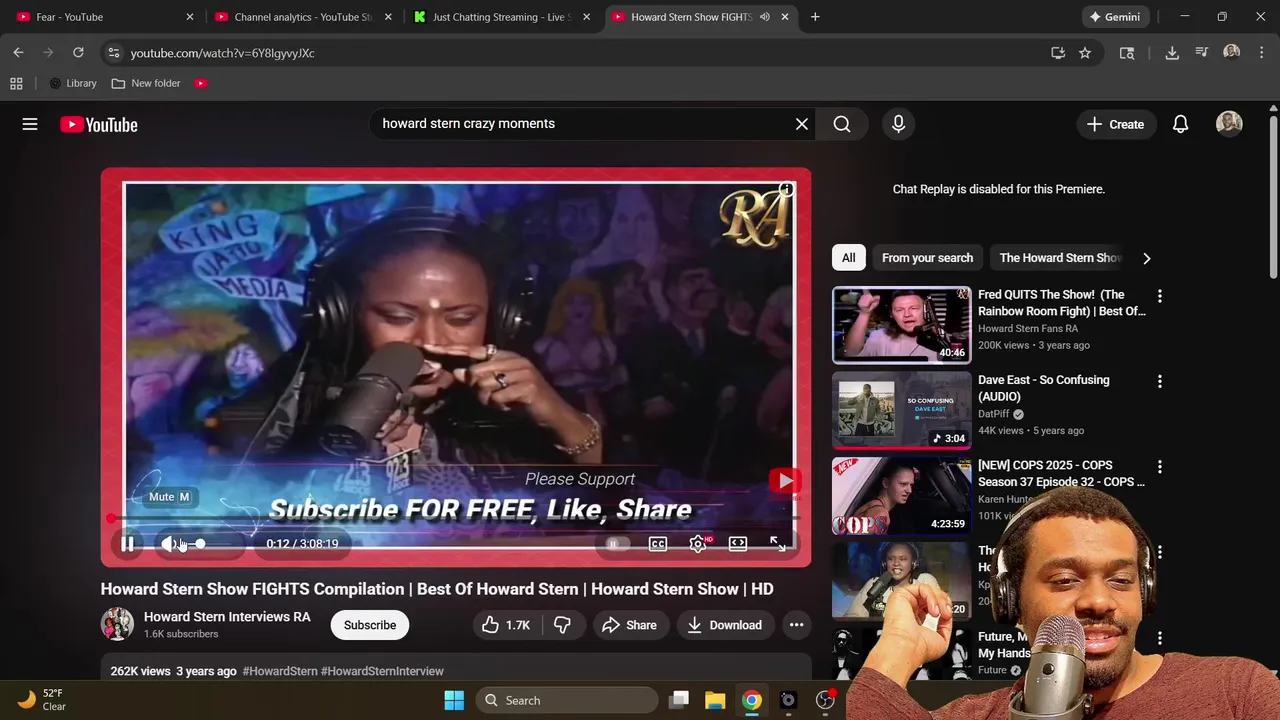Install the YouTube app from the address bar
The width and height of the screenshot is (1280, 720).
coord(1058,53)
